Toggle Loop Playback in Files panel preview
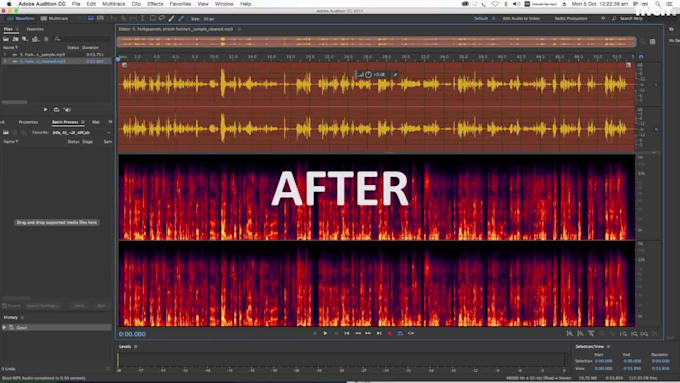 tap(56, 110)
